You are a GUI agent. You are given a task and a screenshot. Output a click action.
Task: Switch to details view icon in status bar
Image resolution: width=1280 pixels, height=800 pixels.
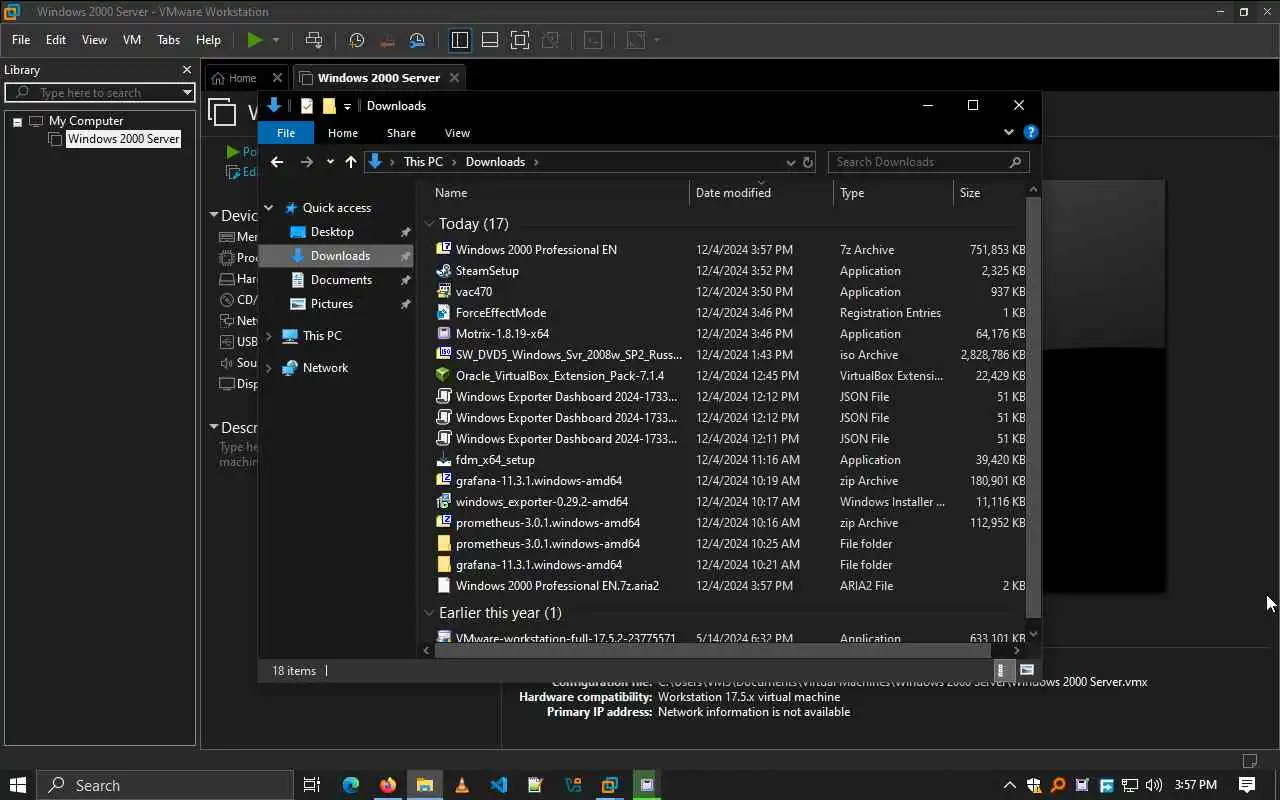click(x=1002, y=670)
